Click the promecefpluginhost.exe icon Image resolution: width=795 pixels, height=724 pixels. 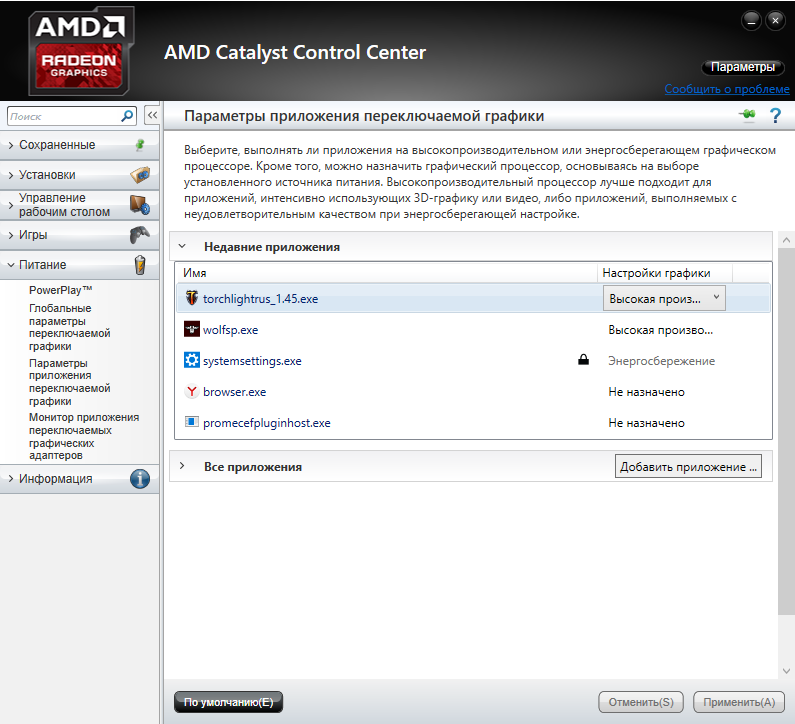coord(192,422)
